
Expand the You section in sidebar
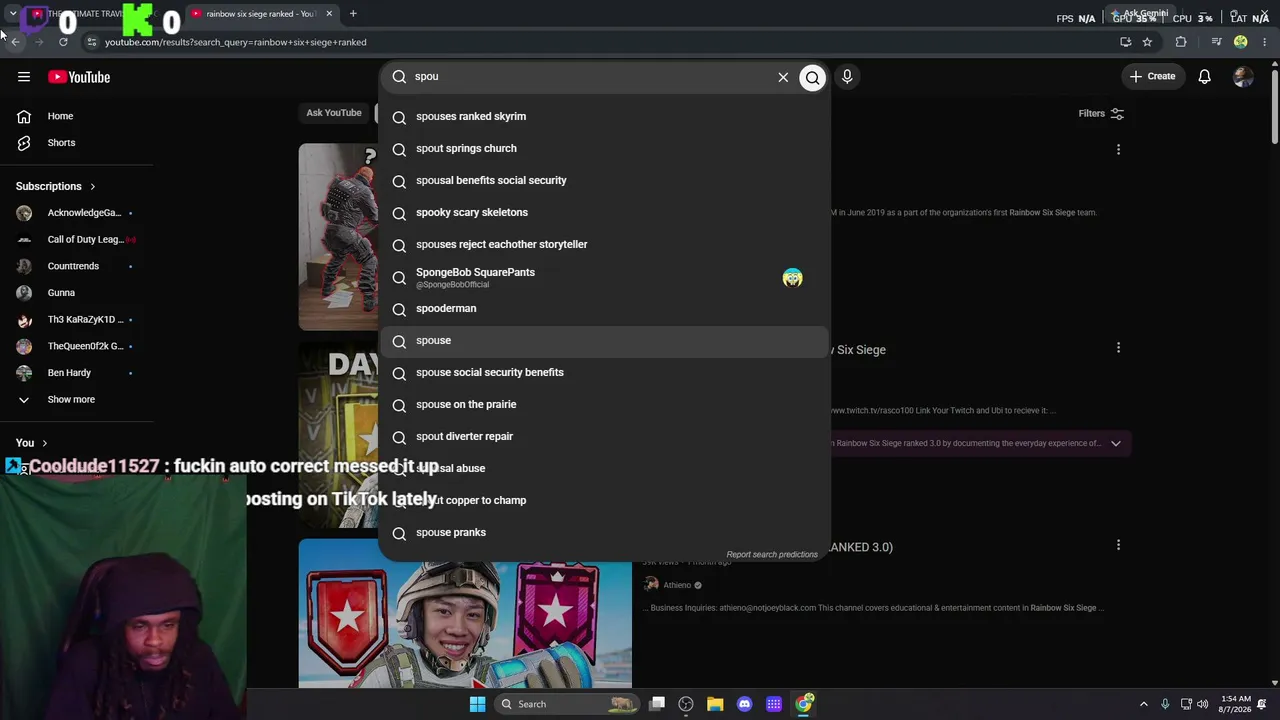[x=32, y=443]
